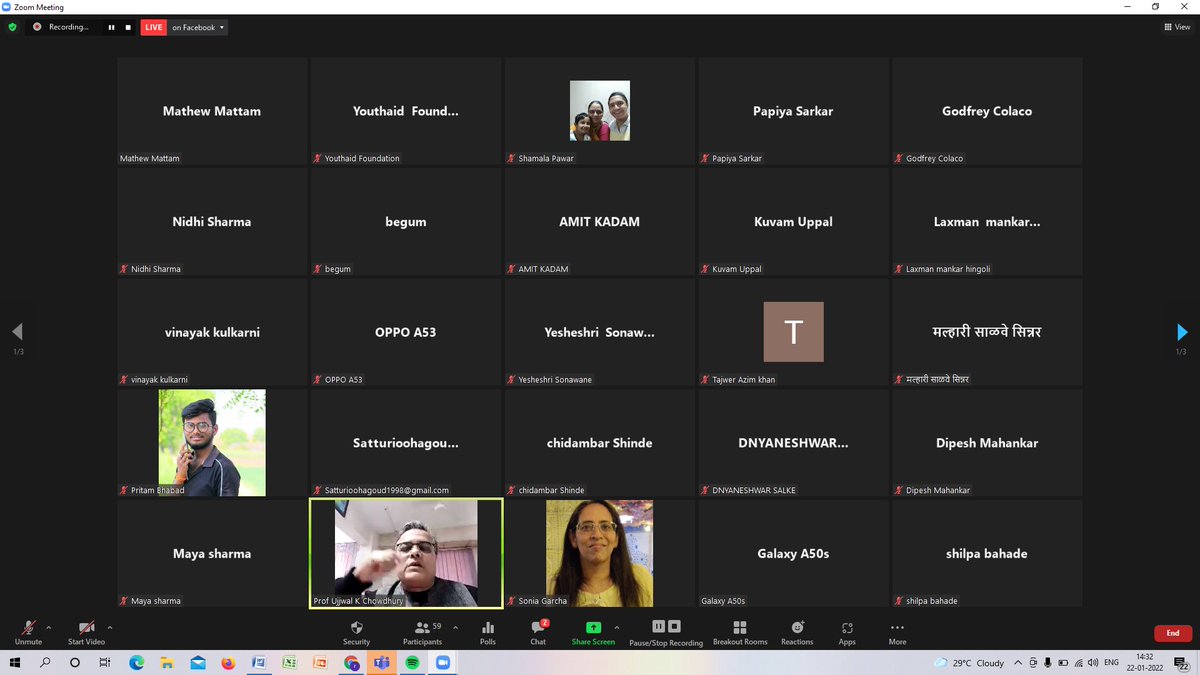Screen dimensions: 1200x675
Task: Pause recording via top-left pause icon
Action: click(111, 27)
